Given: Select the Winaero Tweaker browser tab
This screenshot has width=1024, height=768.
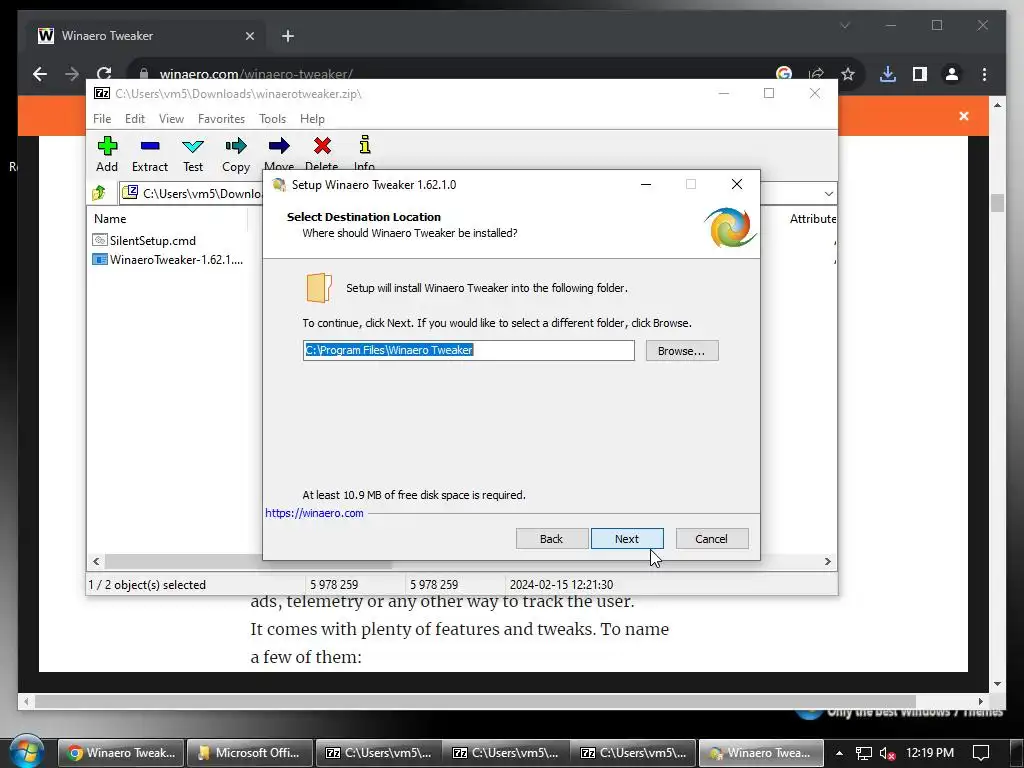Looking at the screenshot, I should tap(144, 36).
